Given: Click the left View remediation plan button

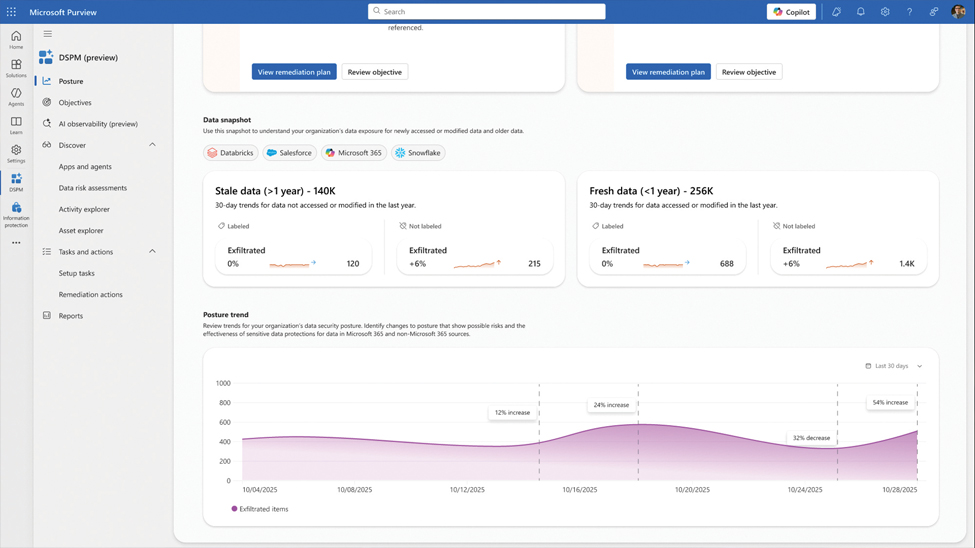Looking at the screenshot, I should point(294,72).
